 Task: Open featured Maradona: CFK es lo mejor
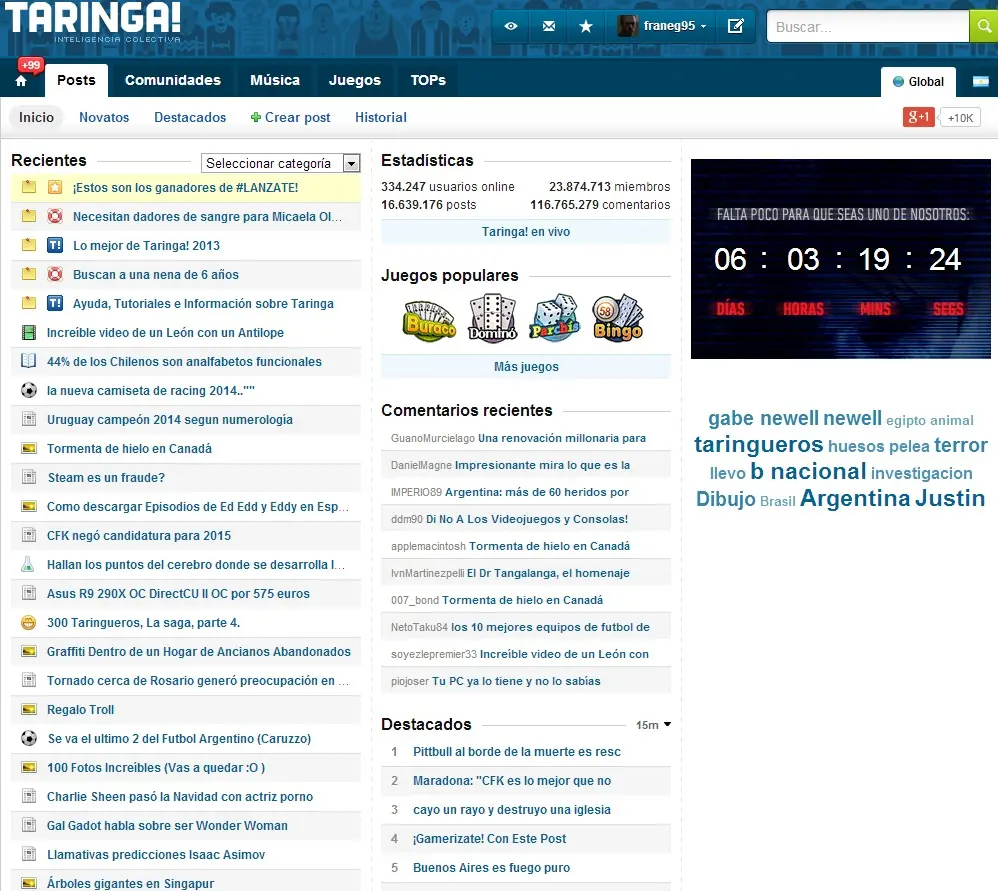pos(512,780)
